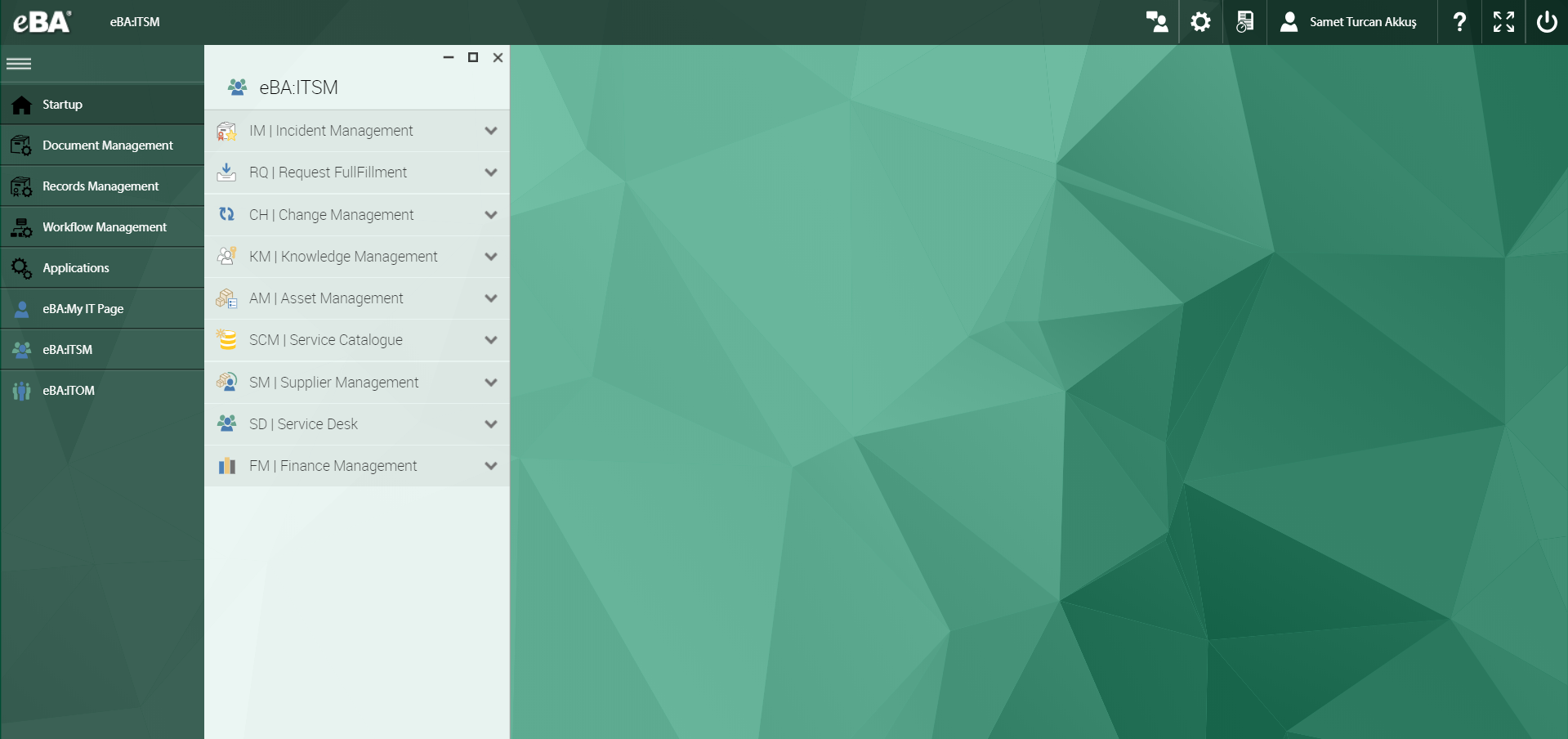
Task: Expand SD | Service Desk chevron
Action: tap(491, 424)
